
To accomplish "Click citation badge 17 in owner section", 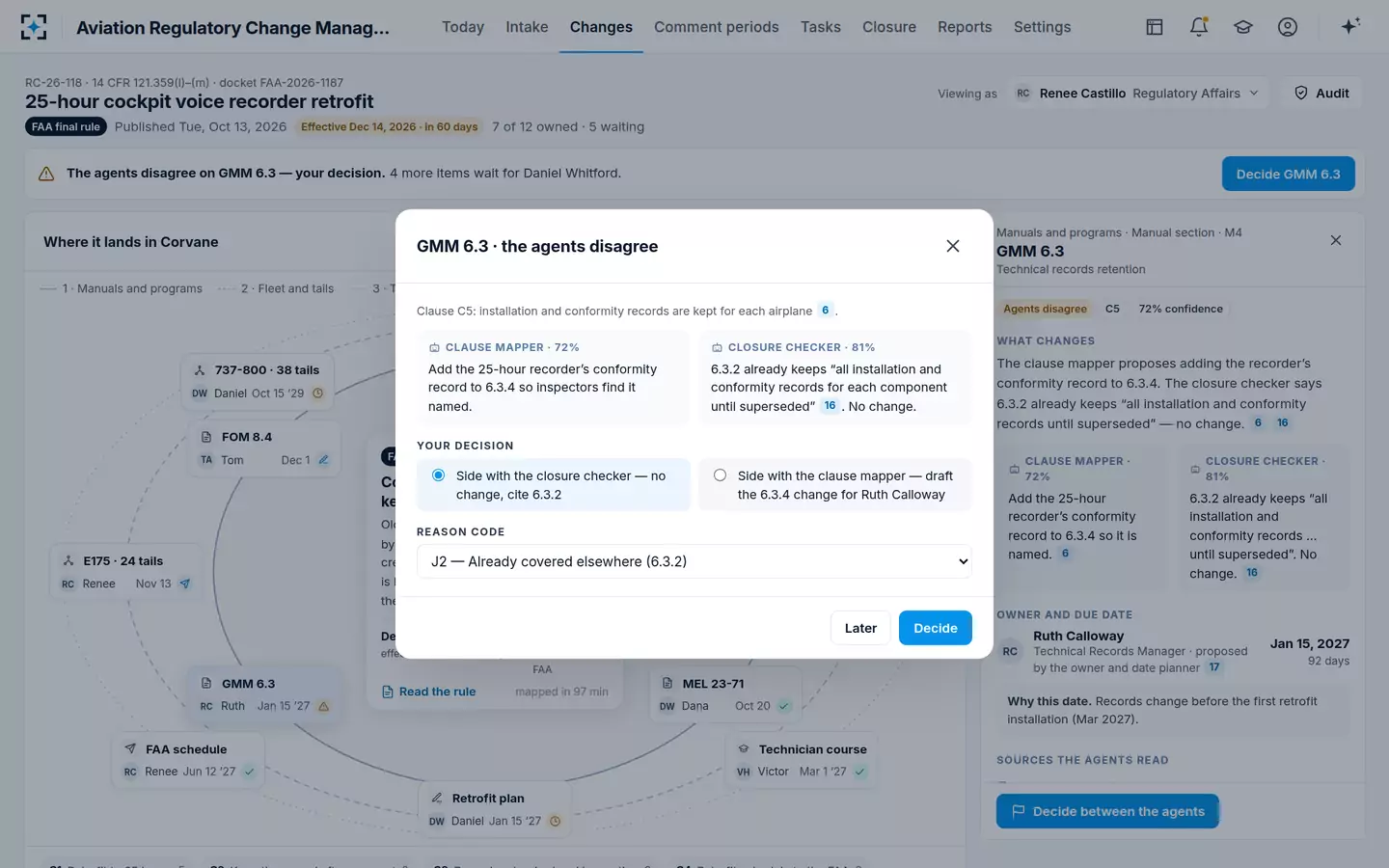I will point(1214,667).
